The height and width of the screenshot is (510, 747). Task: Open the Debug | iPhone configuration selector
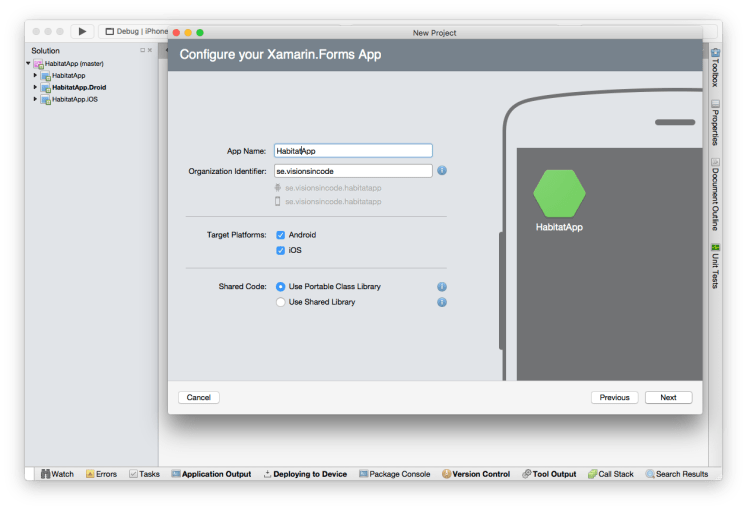(136, 31)
